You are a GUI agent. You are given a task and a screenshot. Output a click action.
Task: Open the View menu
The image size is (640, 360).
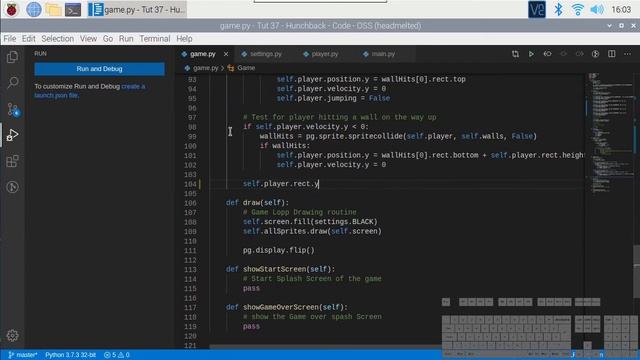pos(88,39)
